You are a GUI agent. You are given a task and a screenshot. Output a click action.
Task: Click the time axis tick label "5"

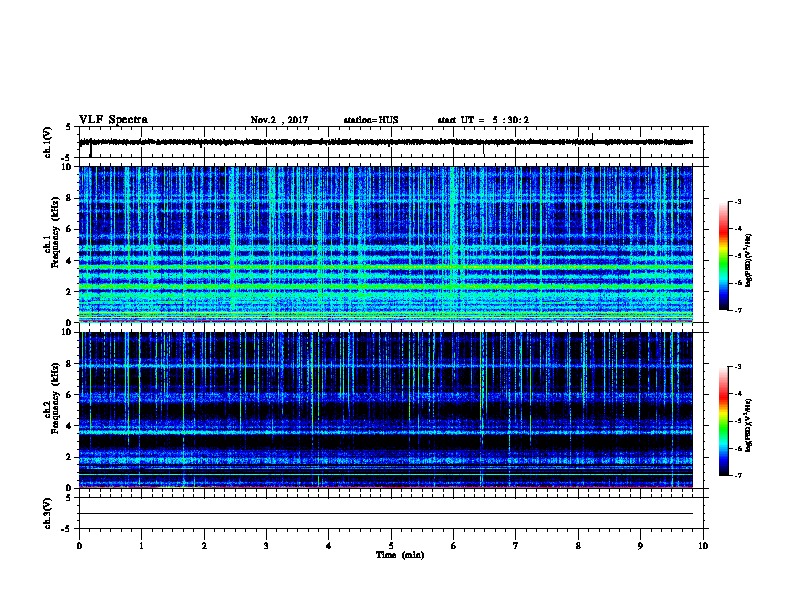tap(391, 546)
